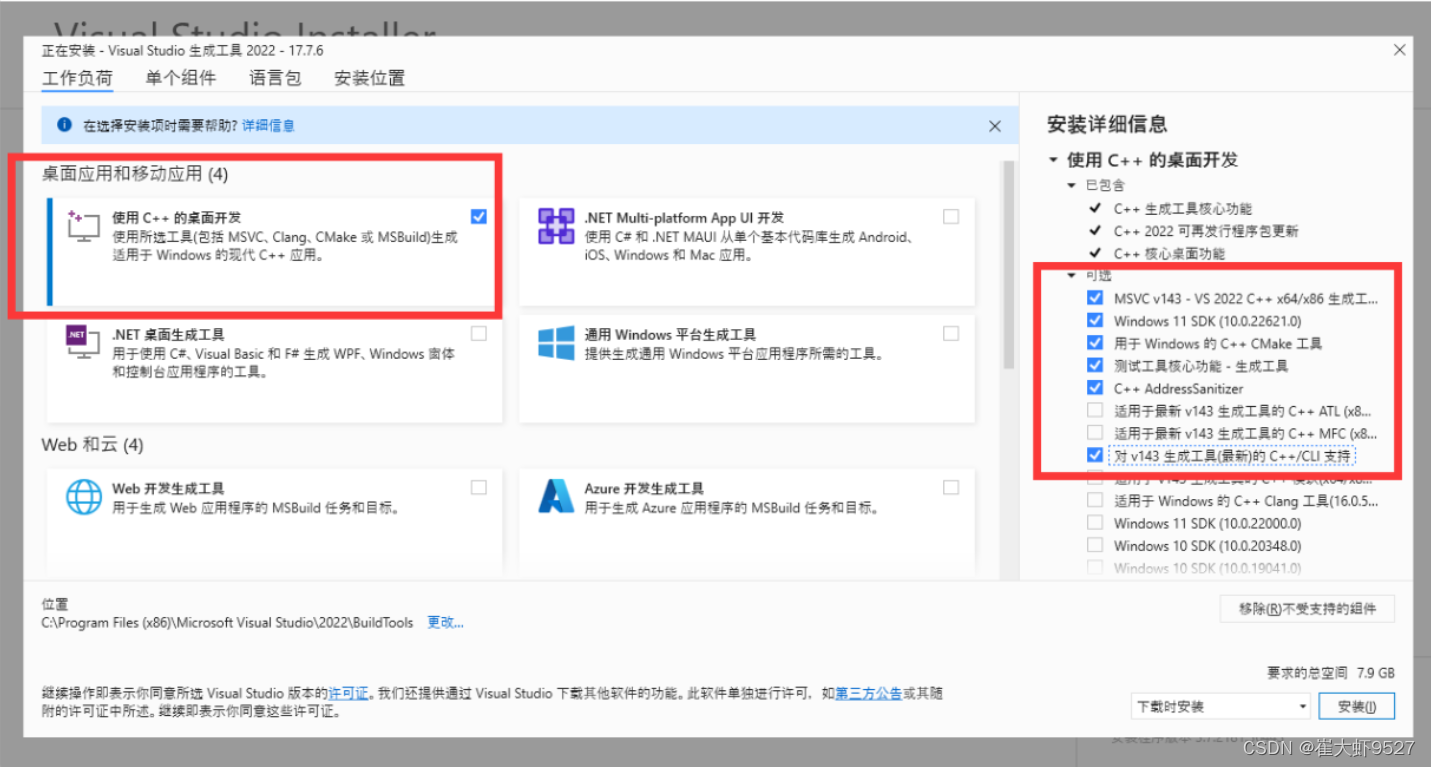Collapse the 使用 C++ 的桌面开发 details section
The height and width of the screenshot is (767, 1431).
tap(1053, 160)
